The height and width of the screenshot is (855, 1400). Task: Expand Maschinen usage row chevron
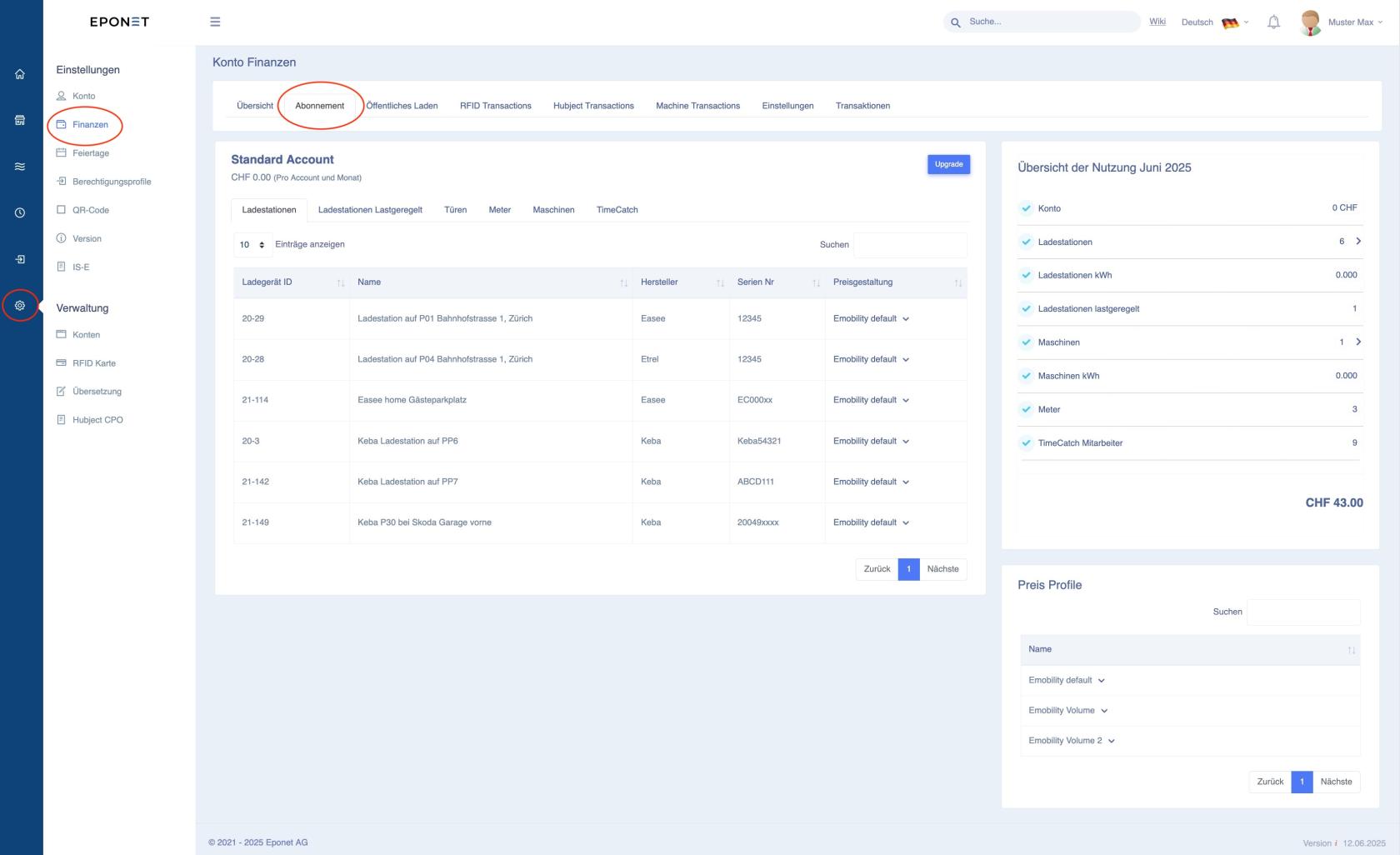[x=1358, y=342]
